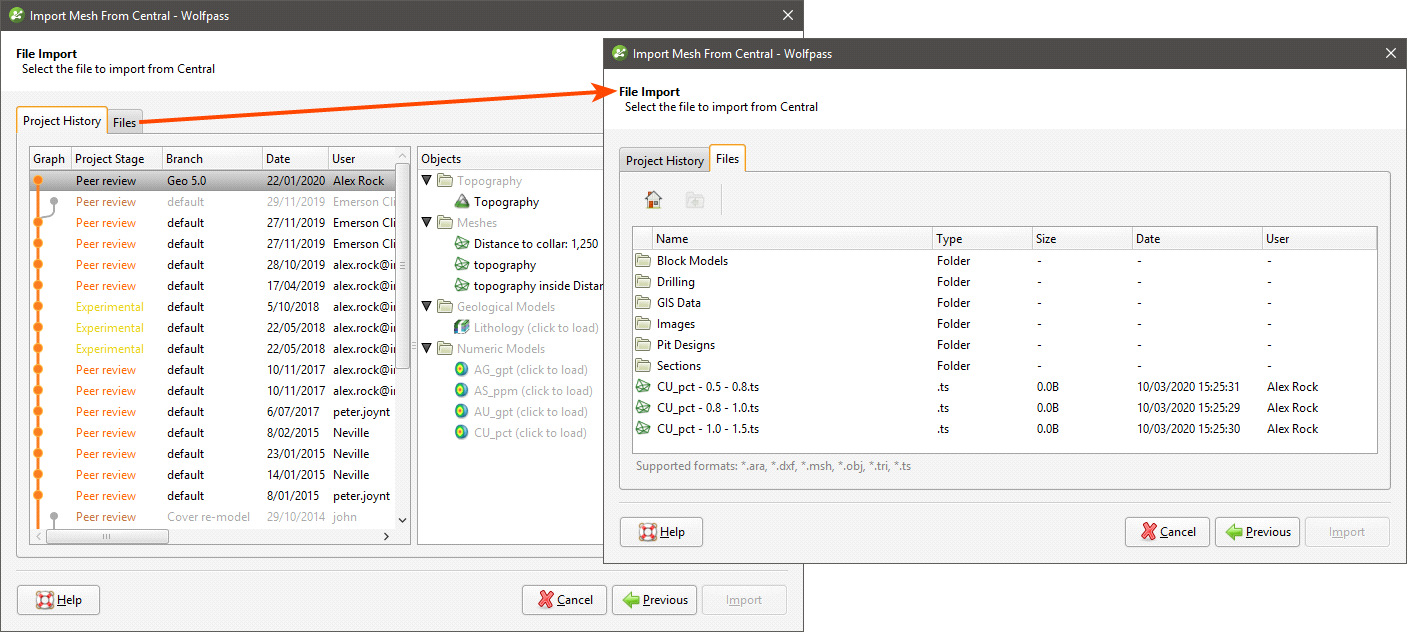Screen dimensions: 1417x632
Task: Click the Cancel button
Action: tap(1167, 531)
